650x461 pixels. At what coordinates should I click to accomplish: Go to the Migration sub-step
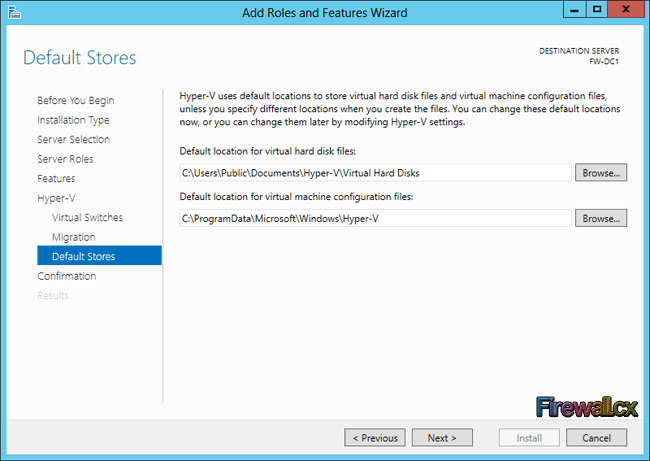coord(73,237)
